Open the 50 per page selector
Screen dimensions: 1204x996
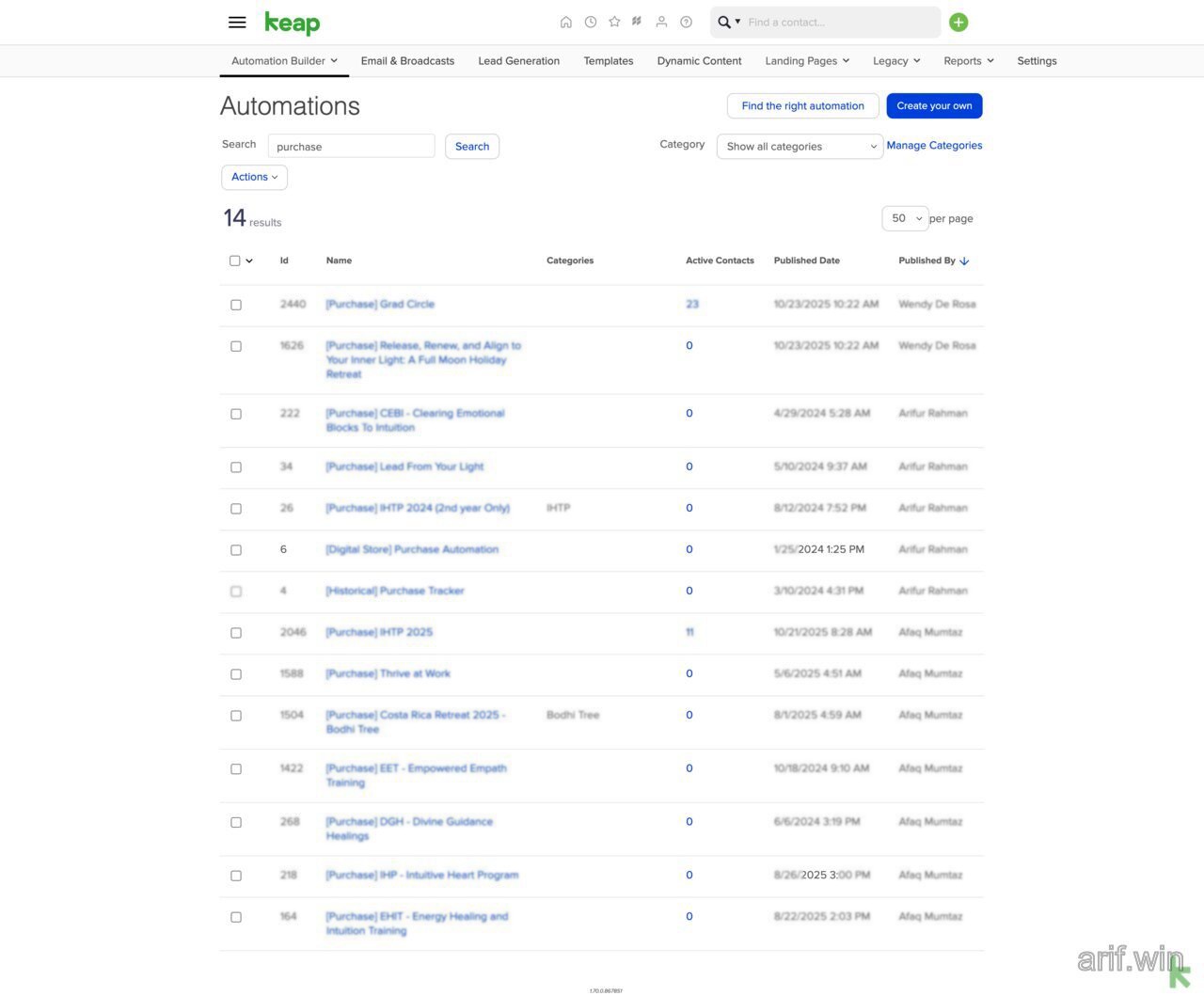[904, 217]
